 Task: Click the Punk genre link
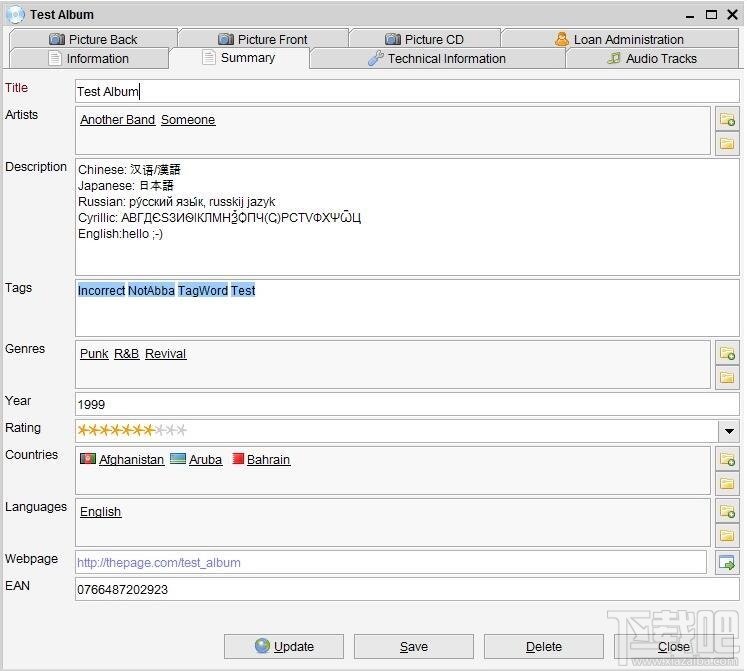click(x=94, y=354)
